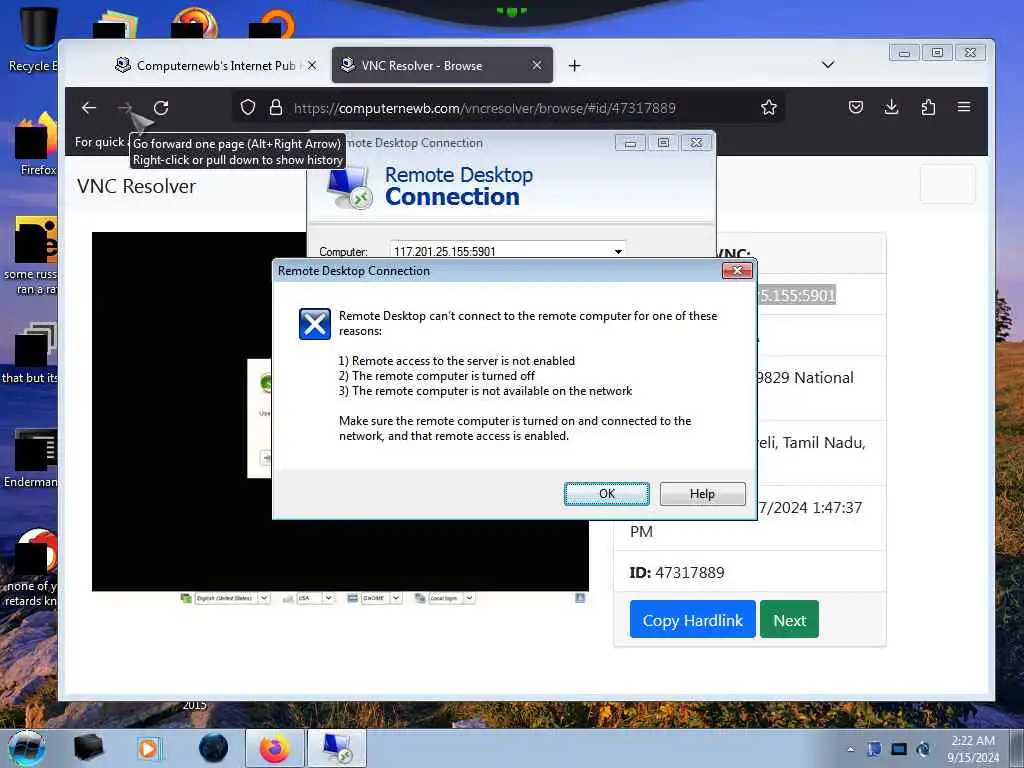Select the Enderman desktop icon

[x=31, y=457]
